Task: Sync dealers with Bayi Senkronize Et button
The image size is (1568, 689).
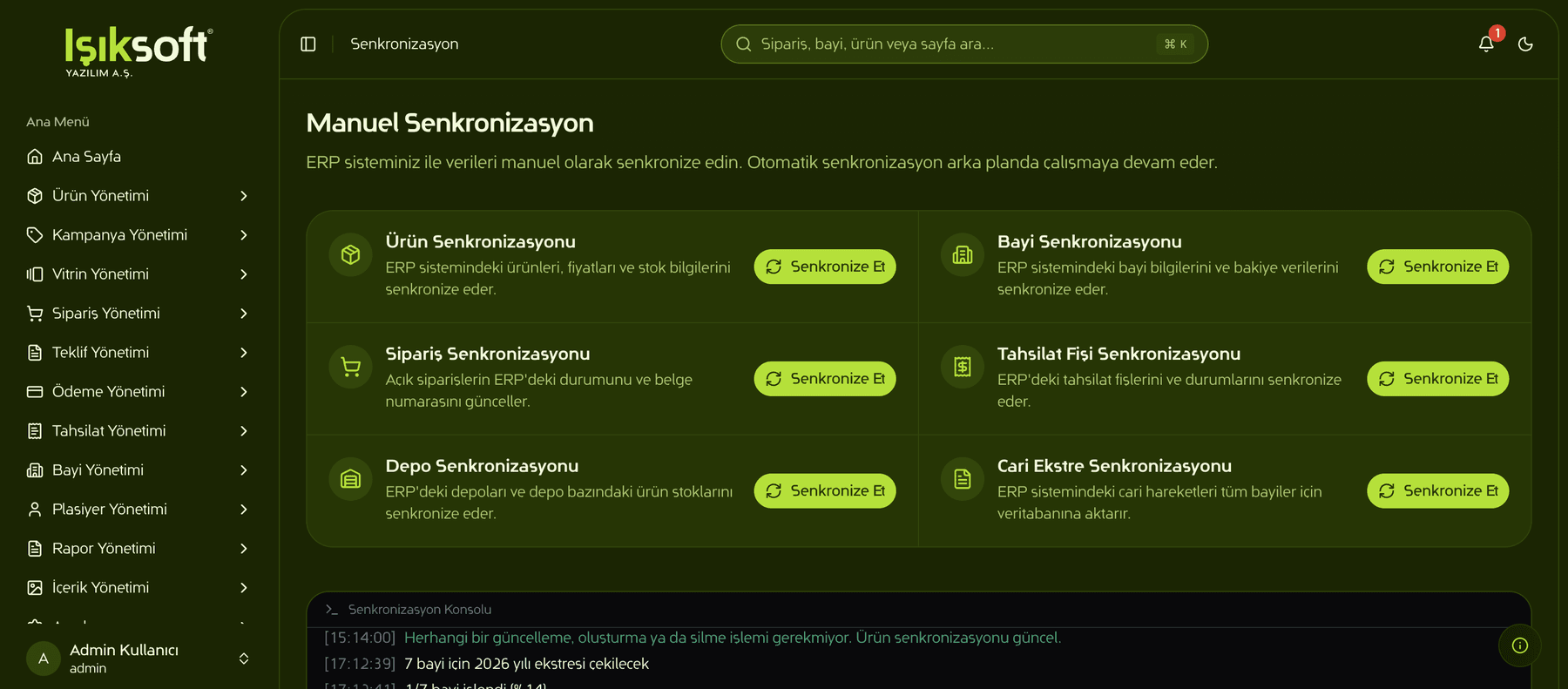Action: pyautogui.click(x=1438, y=267)
